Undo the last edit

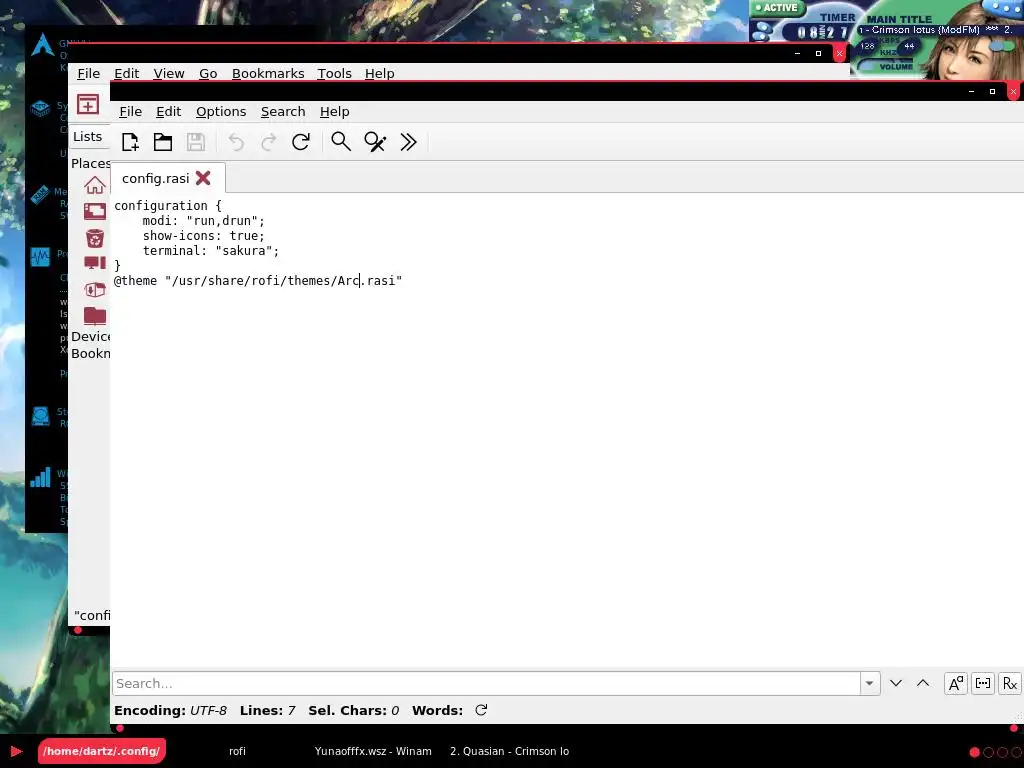coord(236,142)
